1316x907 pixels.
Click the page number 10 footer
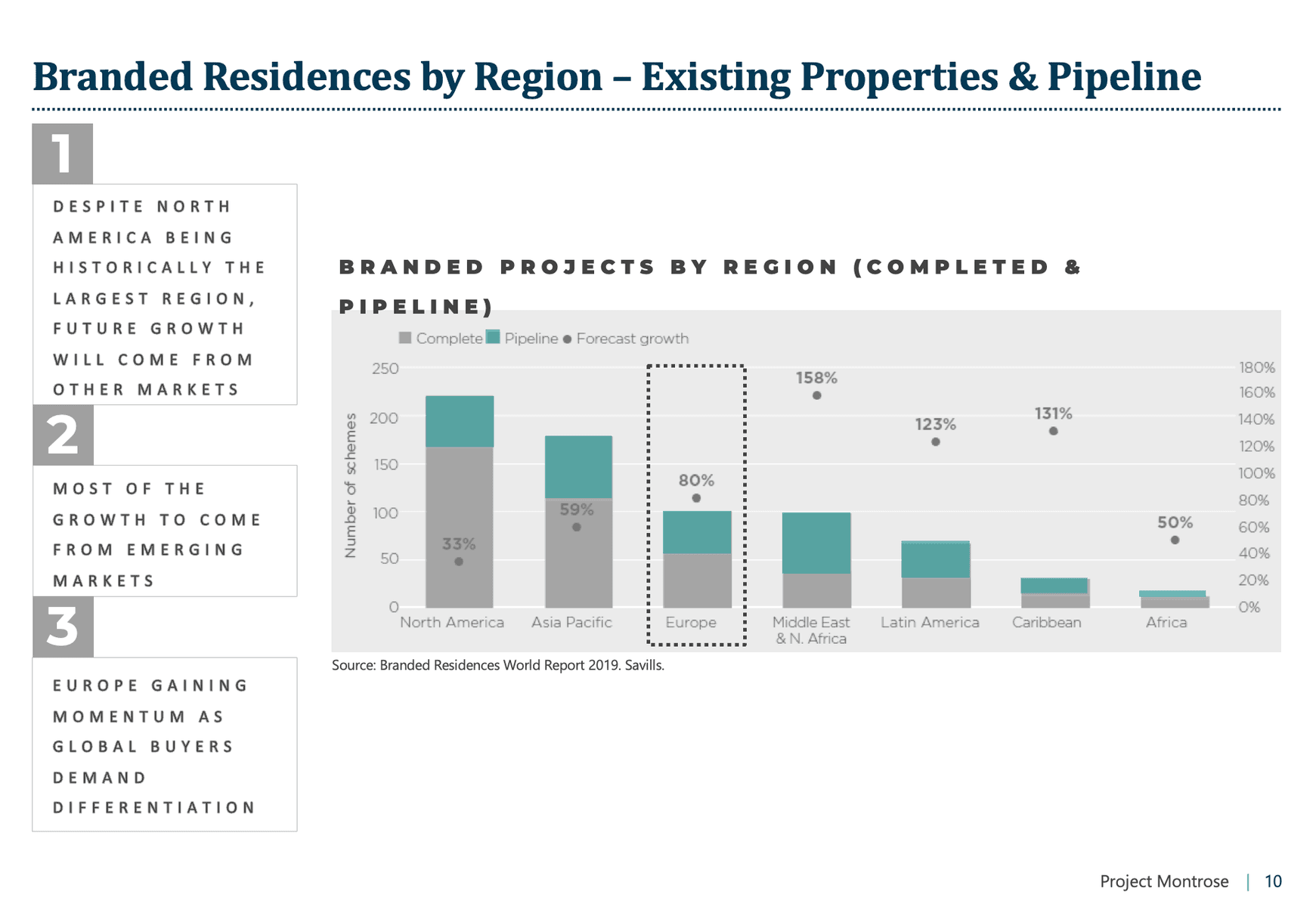click(x=1273, y=881)
